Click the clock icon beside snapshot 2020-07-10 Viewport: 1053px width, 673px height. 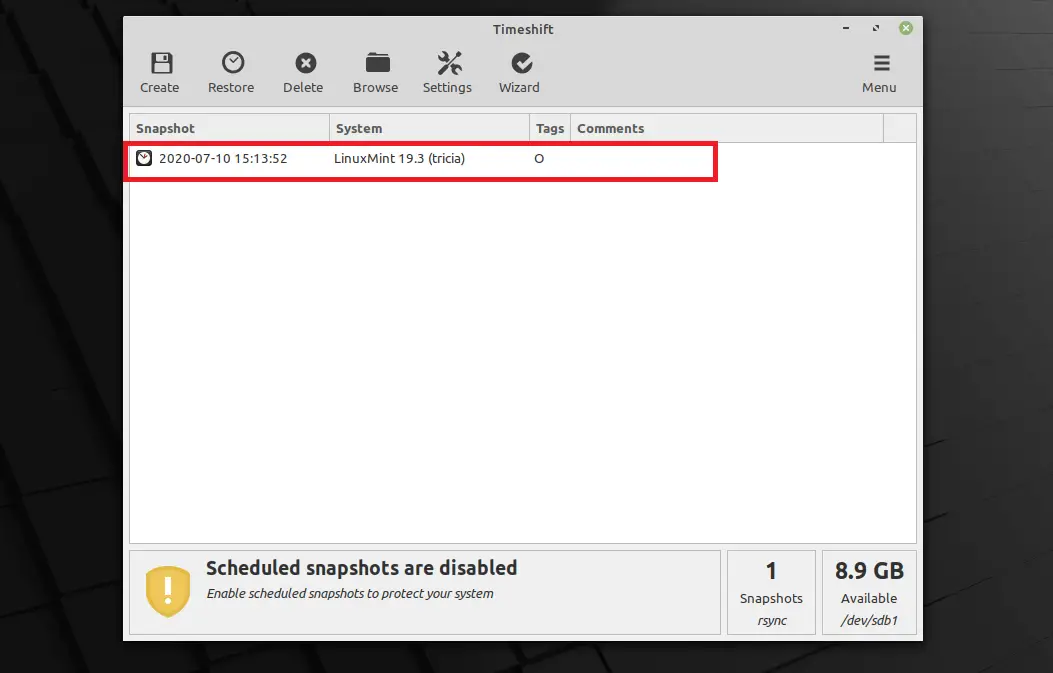[x=144, y=158]
